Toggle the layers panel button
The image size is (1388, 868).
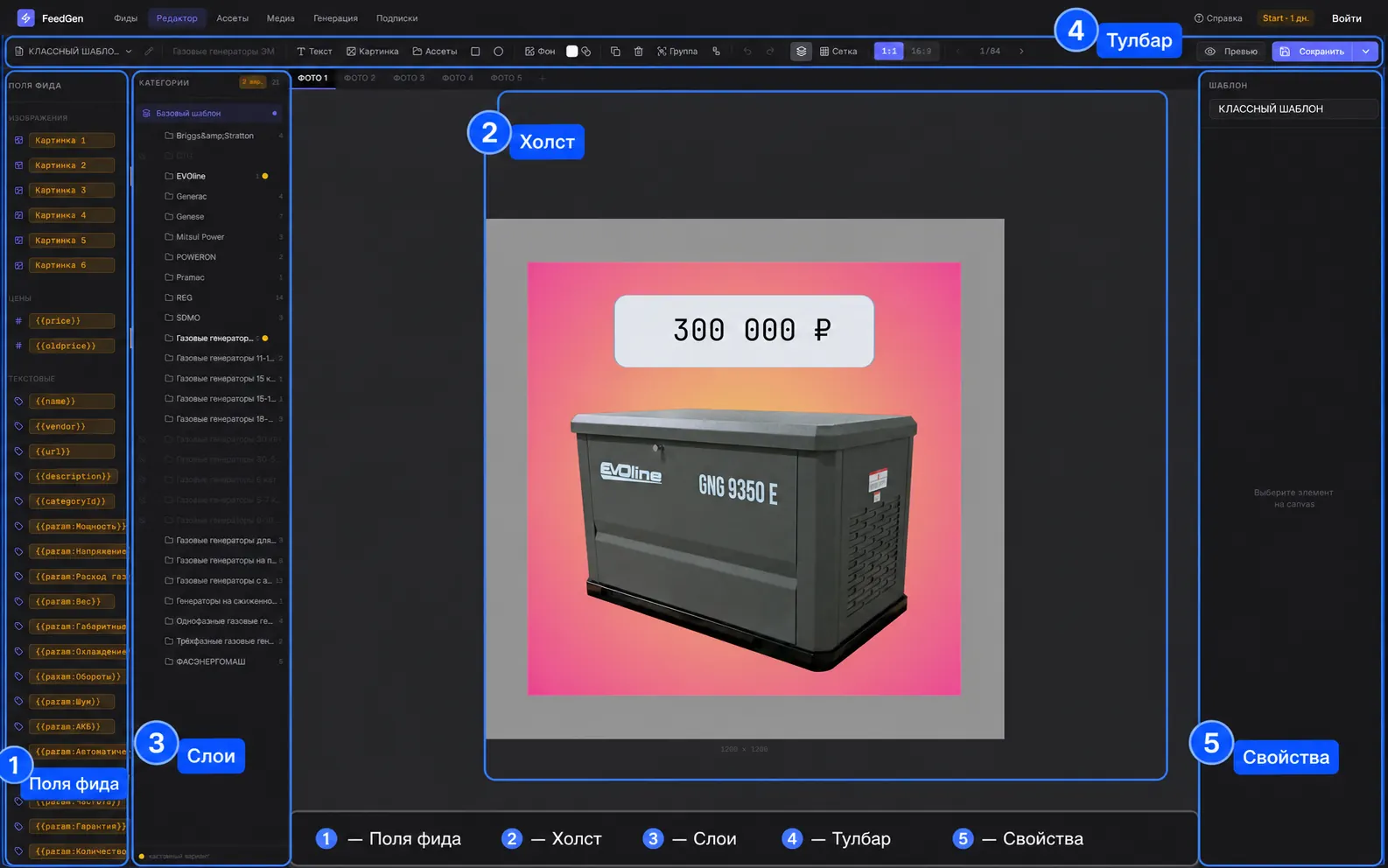[x=801, y=52]
